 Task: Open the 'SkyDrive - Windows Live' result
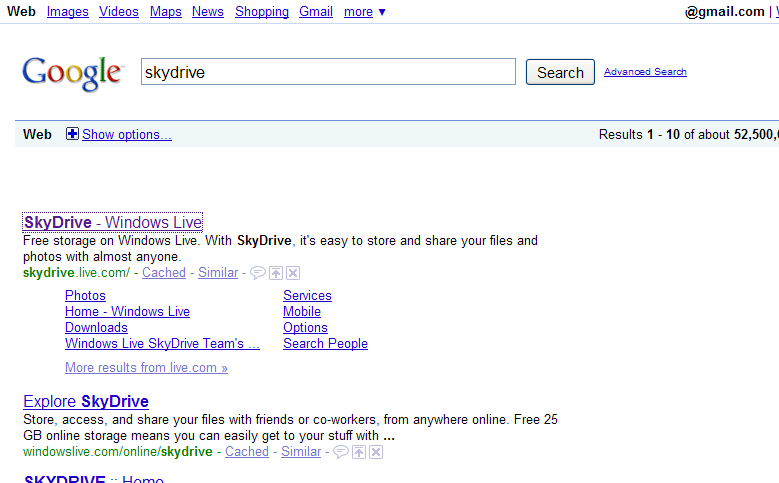point(113,222)
